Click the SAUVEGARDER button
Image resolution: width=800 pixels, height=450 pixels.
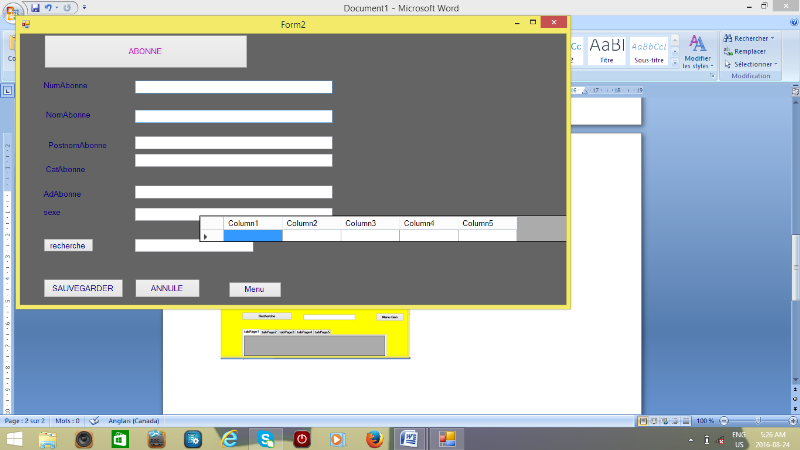(x=83, y=288)
